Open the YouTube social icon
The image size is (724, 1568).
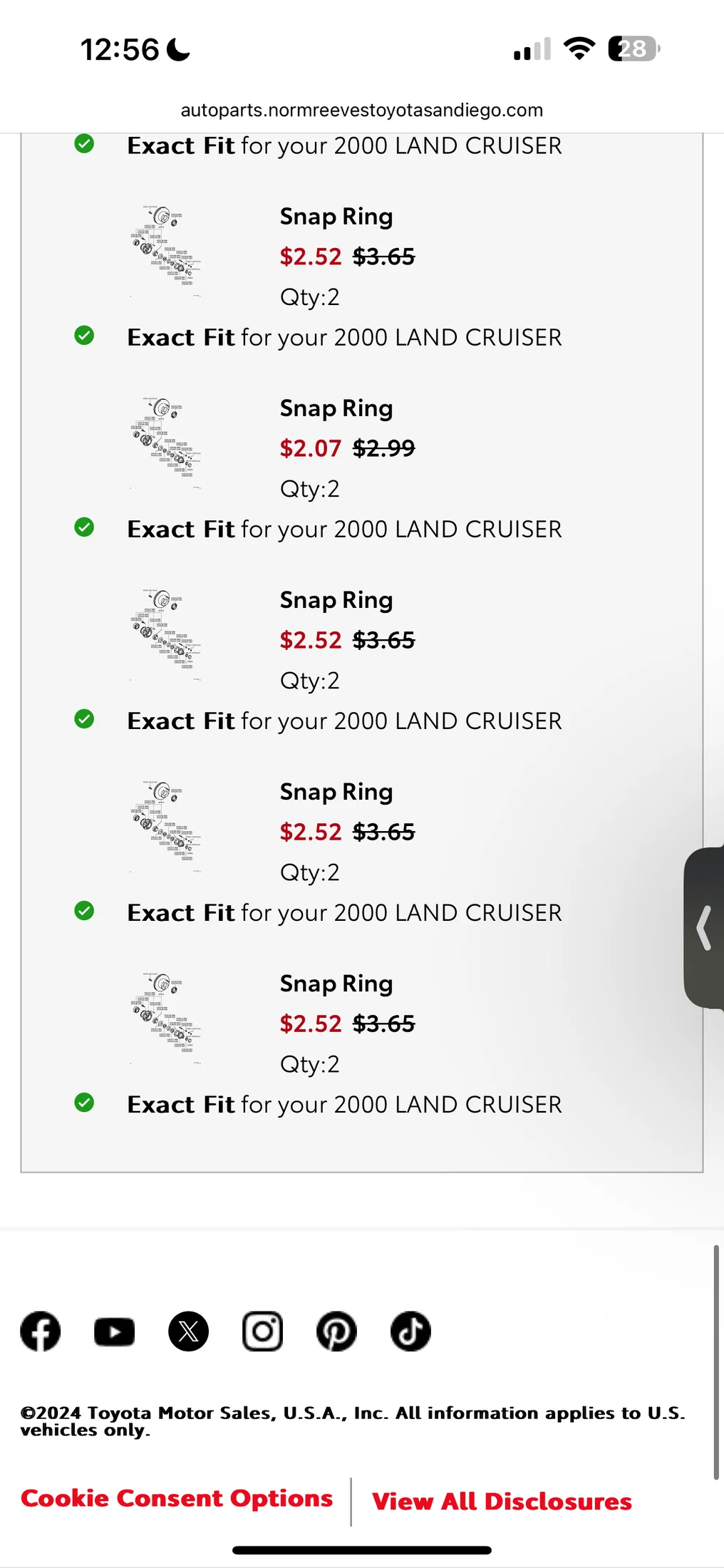[114, 1331]
